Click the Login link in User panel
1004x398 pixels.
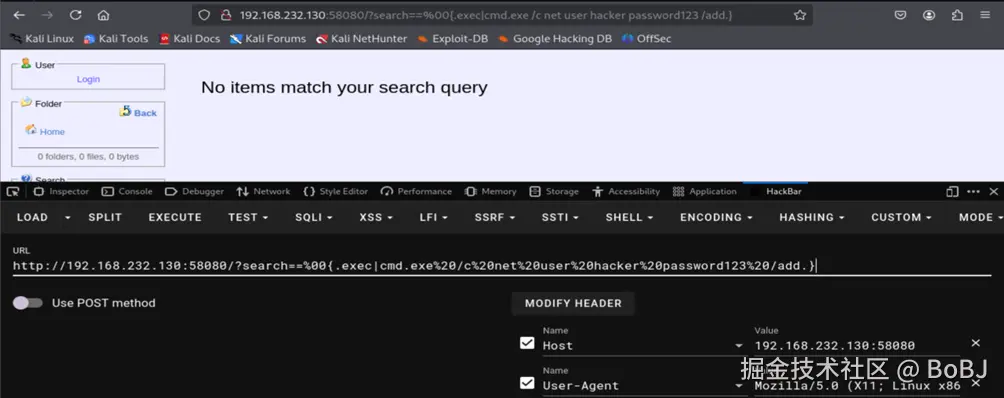pyautogui.click(x=88, y=79)
